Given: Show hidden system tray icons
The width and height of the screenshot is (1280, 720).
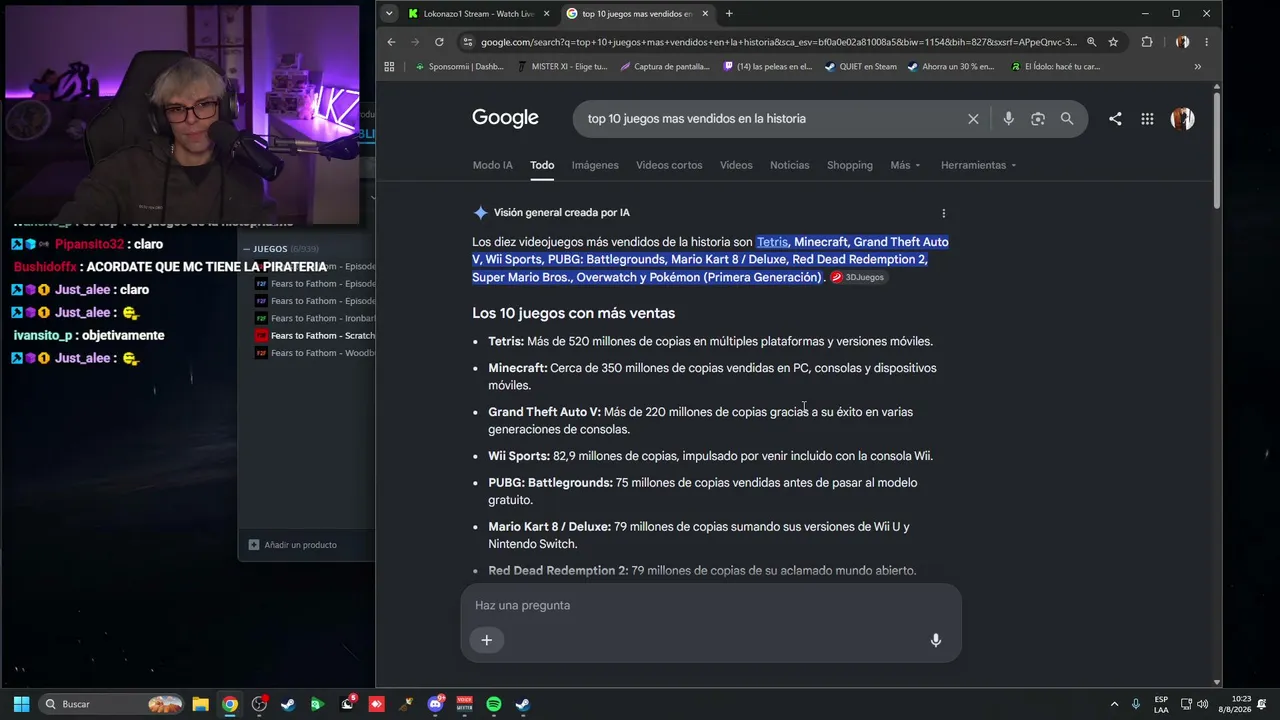Looking at the screenshot, I should pyautogui.click(x=1114, y=704).
